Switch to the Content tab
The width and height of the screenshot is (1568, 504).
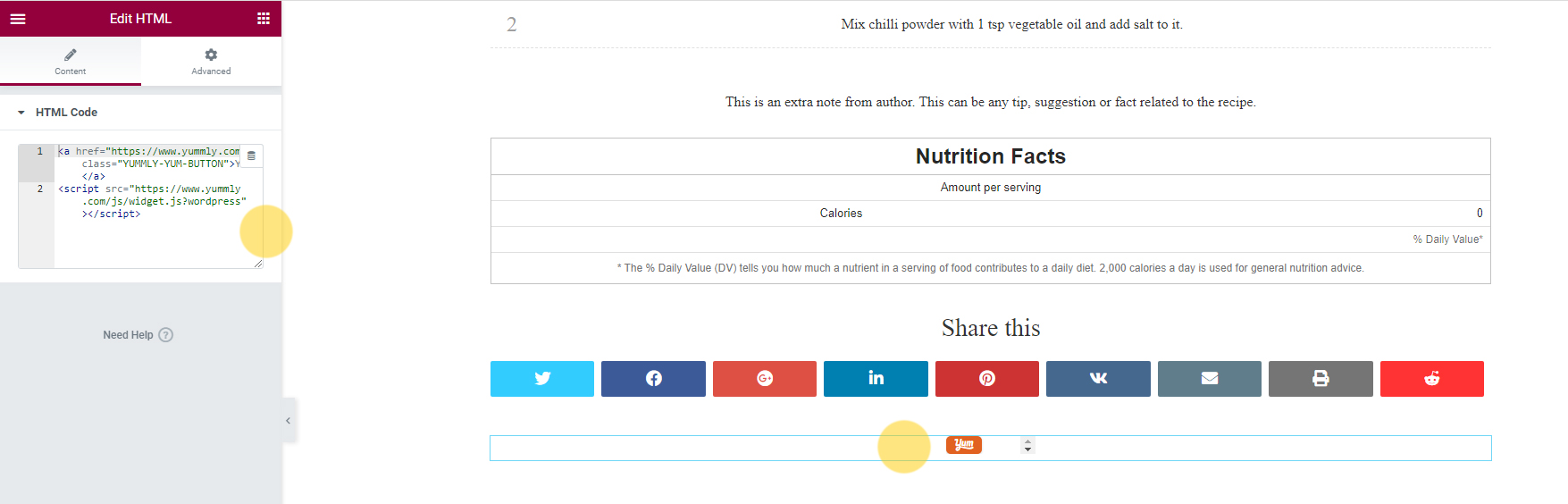[71, 61]
